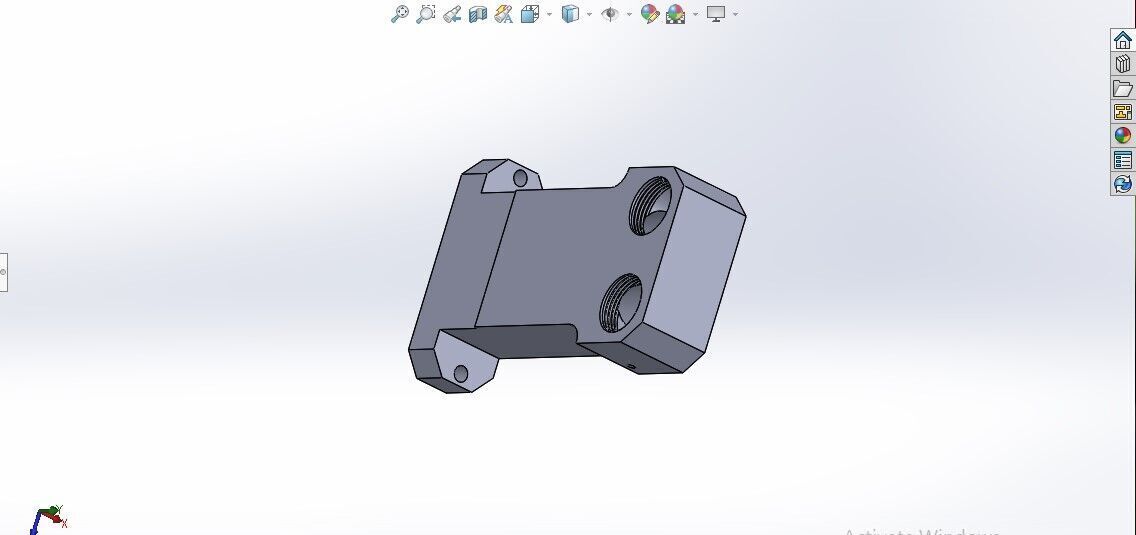Open the SOLIDWORKS Forum task pane tab
This screenshot has width=1136, height=535.
point(1123,183)
